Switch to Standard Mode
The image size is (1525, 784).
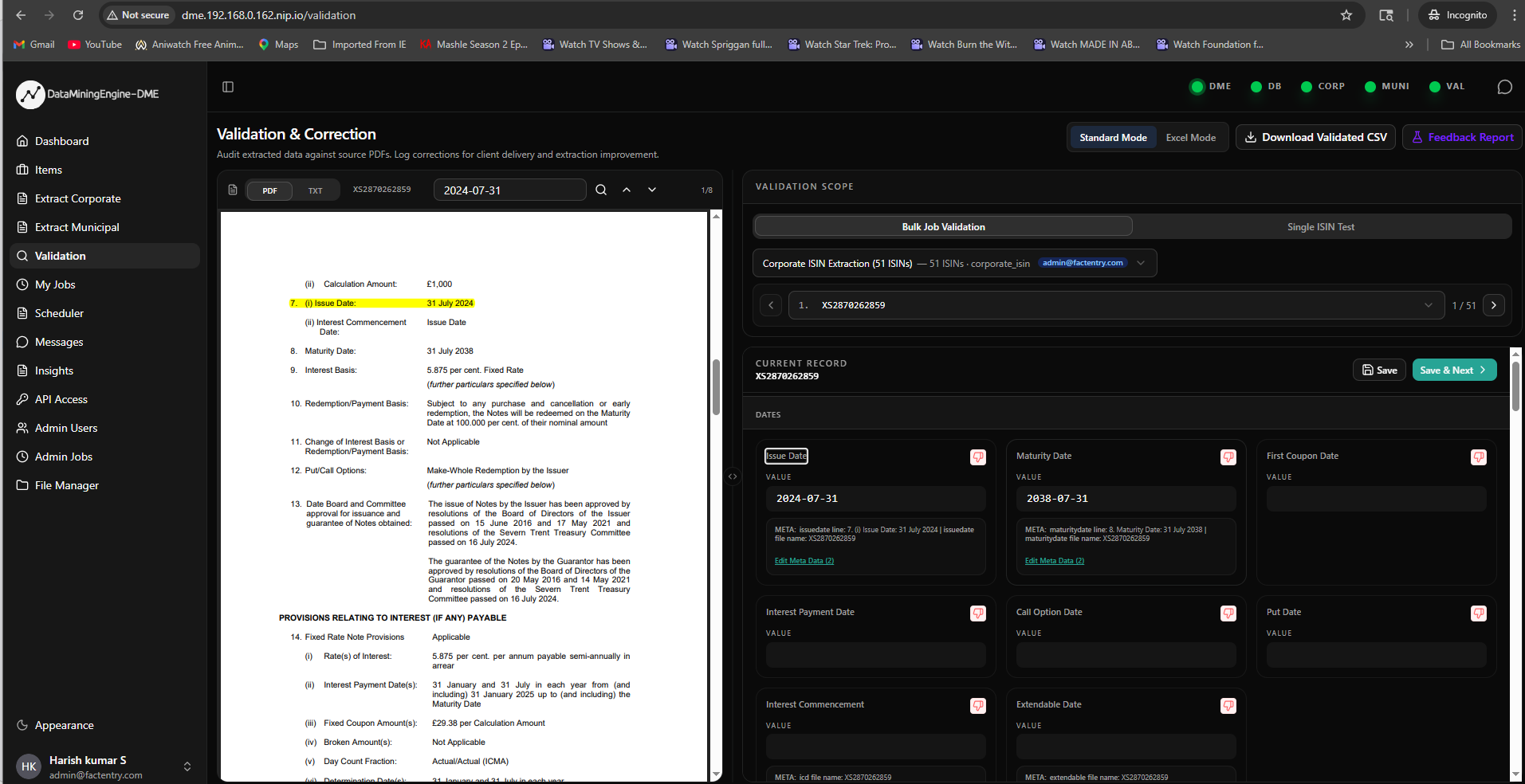pyautogui.click(x=1113, y=137)
